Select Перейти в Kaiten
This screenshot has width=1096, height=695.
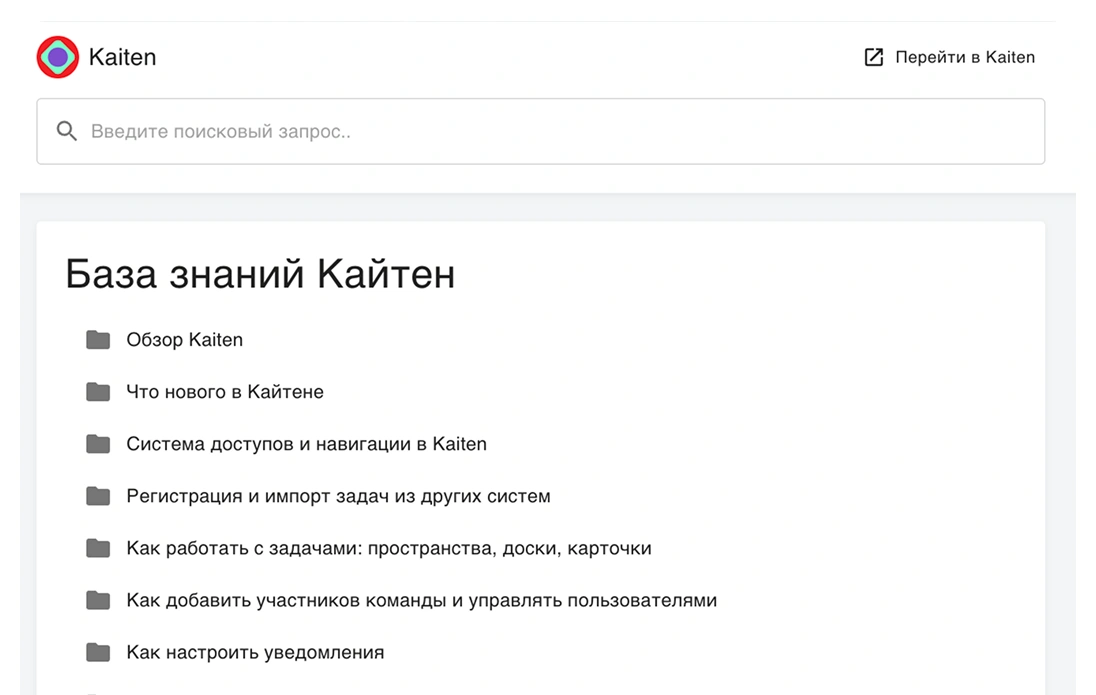tap(965, 57)
